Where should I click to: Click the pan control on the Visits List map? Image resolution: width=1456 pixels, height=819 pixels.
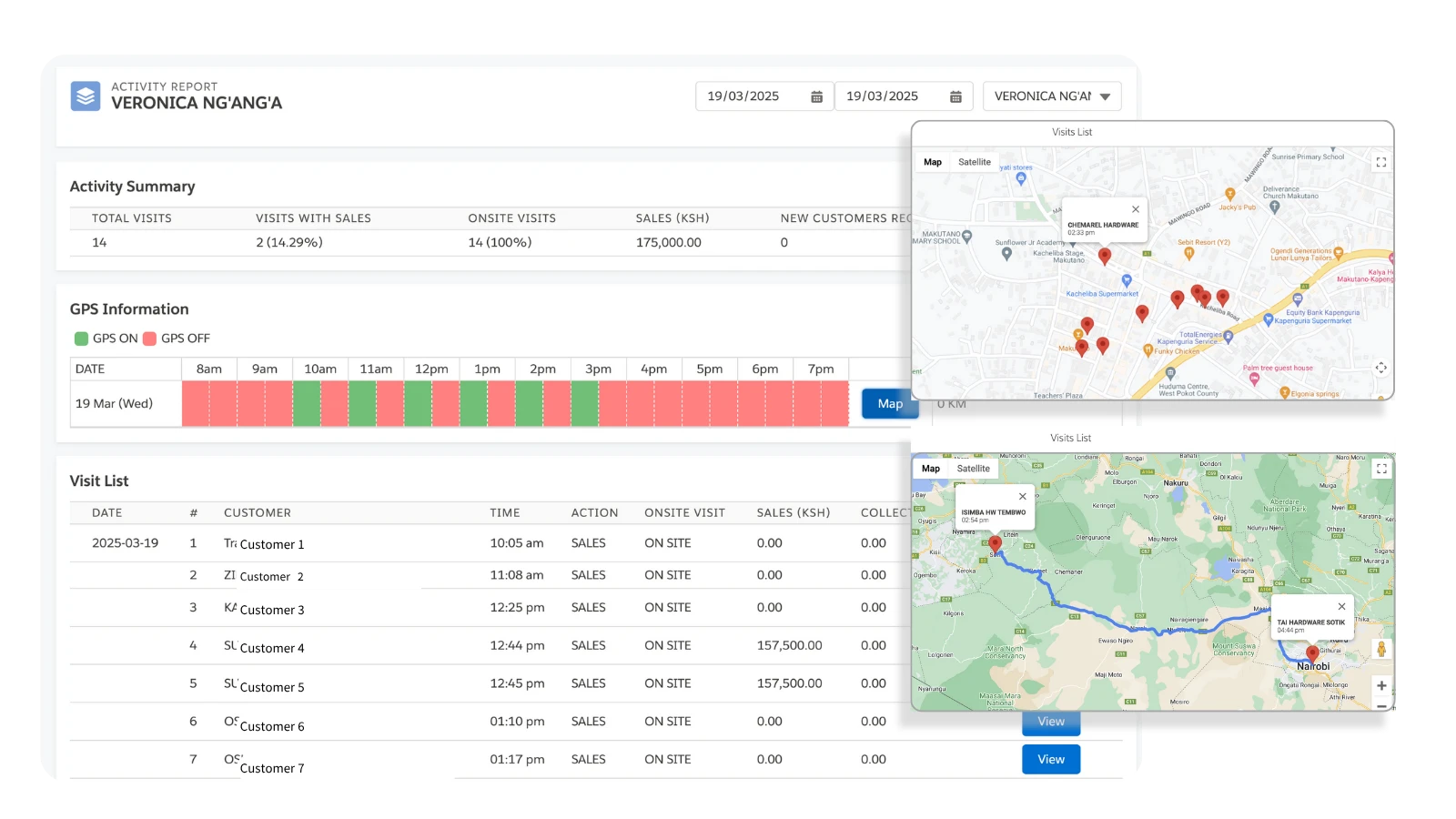coord(1380,369)
